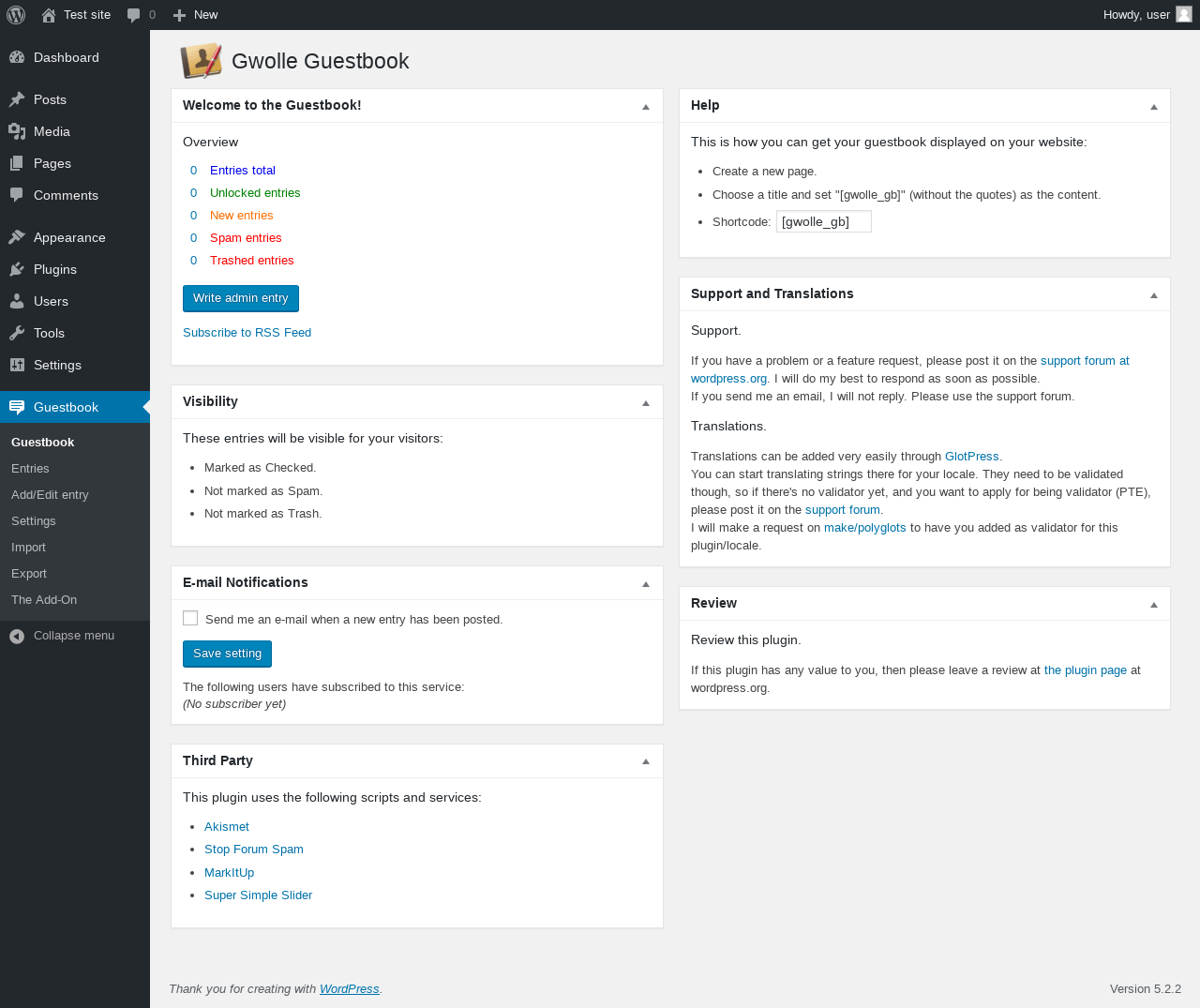The image size is (1200, 1008).
Task: Click the Media icon in sidebar
Action: [17, 131]
